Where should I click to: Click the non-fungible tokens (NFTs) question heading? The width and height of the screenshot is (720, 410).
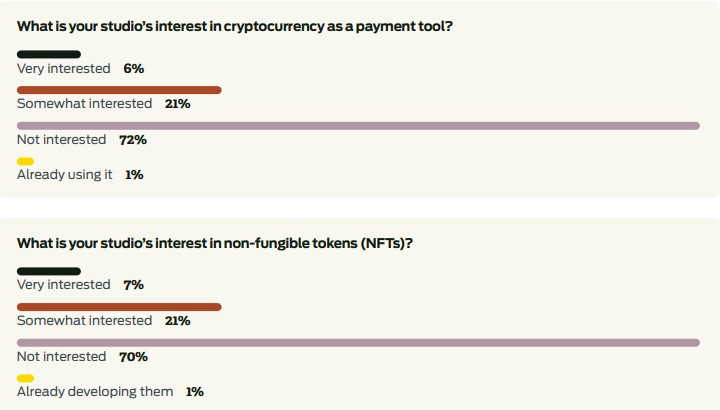click(x=214, y=243)
